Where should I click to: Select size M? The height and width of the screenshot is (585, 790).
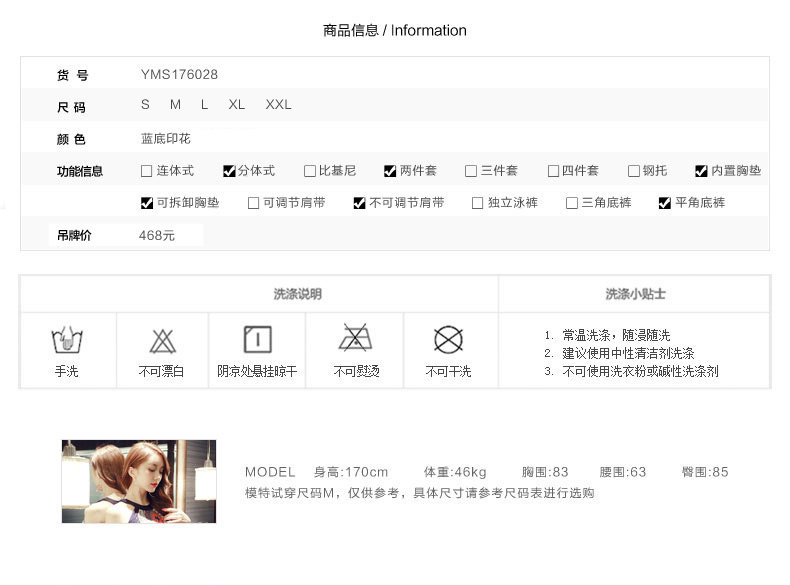coord(175,104)
